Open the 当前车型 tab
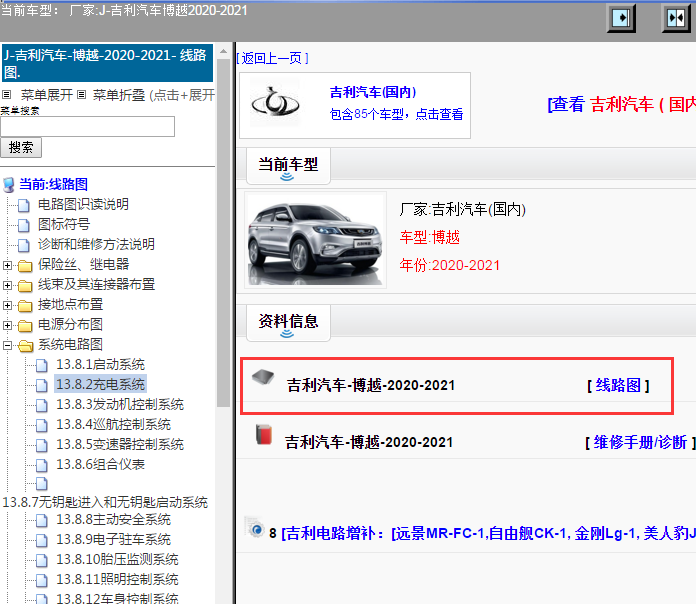 coord(288,166)
